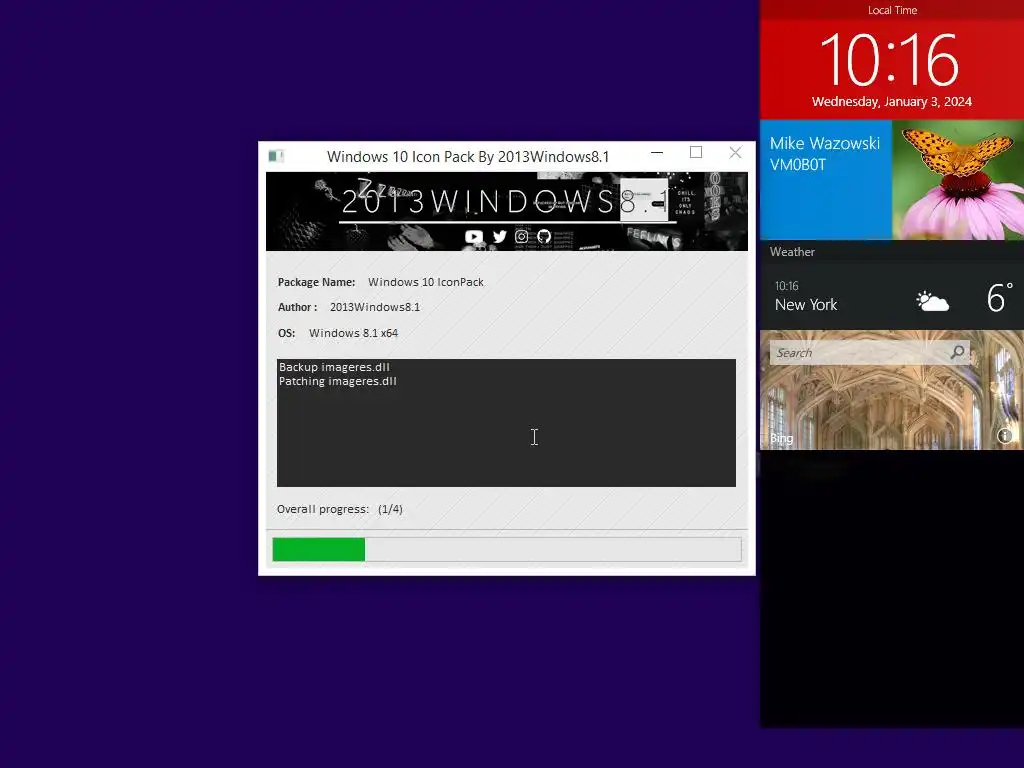
Task: Select the 'Patching imageres.dll' log line
Action: coord(338,381)
